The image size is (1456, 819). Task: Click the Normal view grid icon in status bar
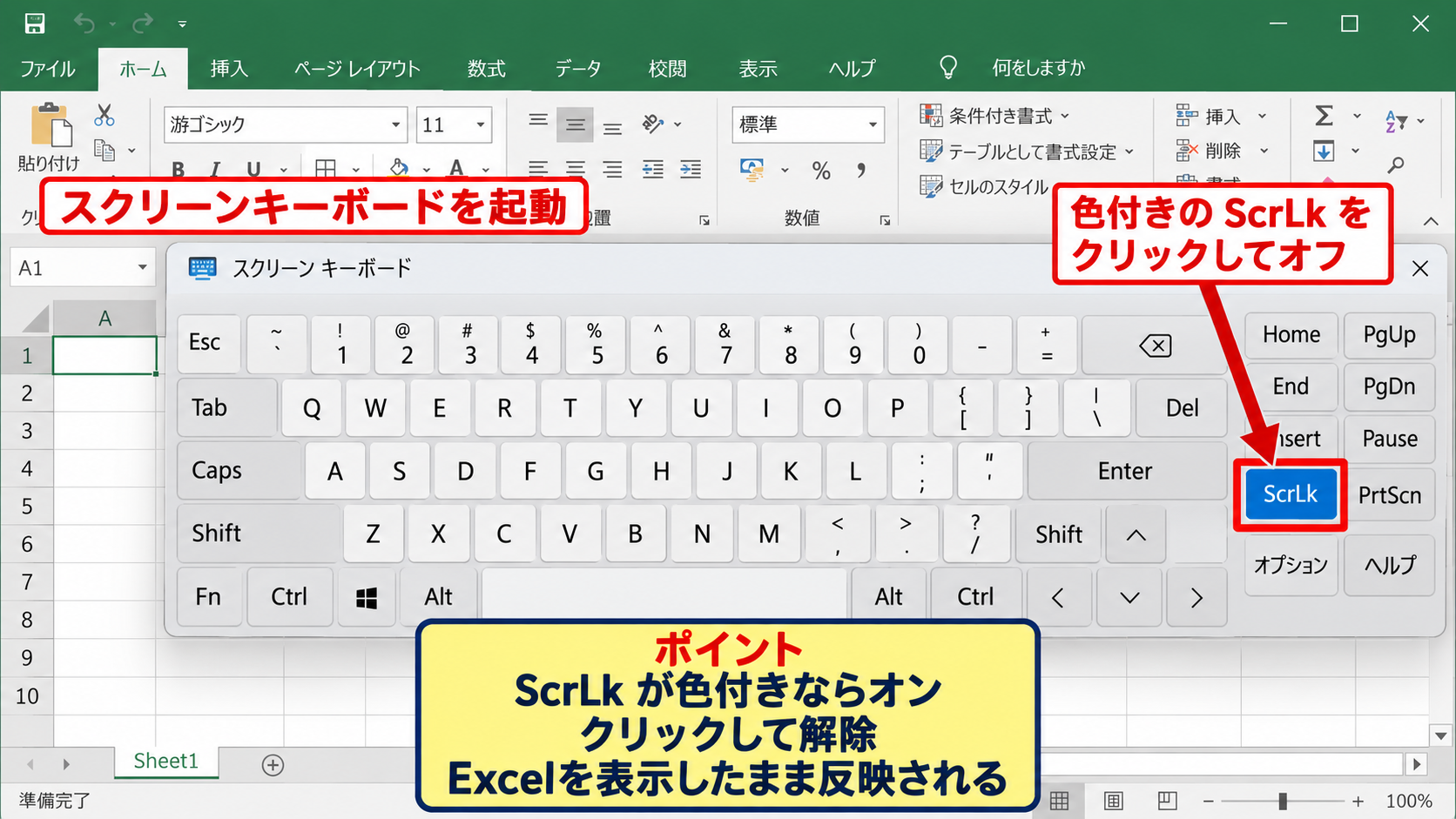[x=1060, y=801]
